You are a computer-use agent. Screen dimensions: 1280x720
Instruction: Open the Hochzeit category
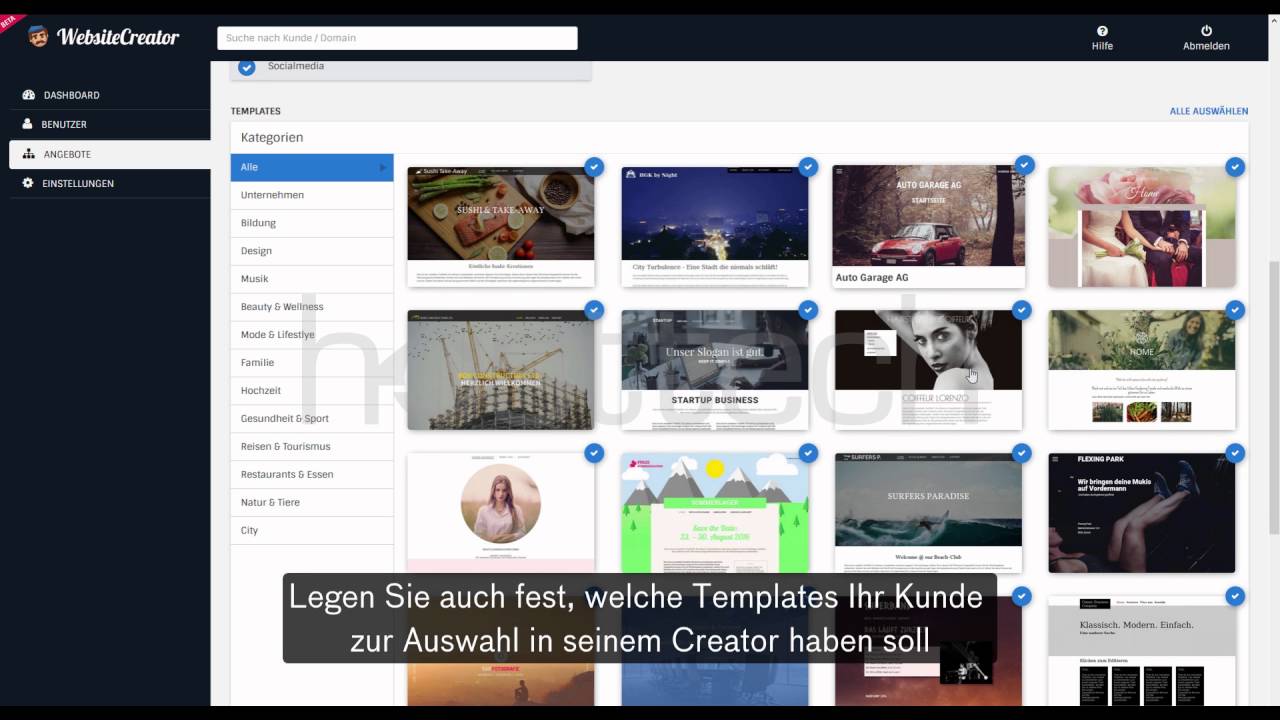[261, 390]
